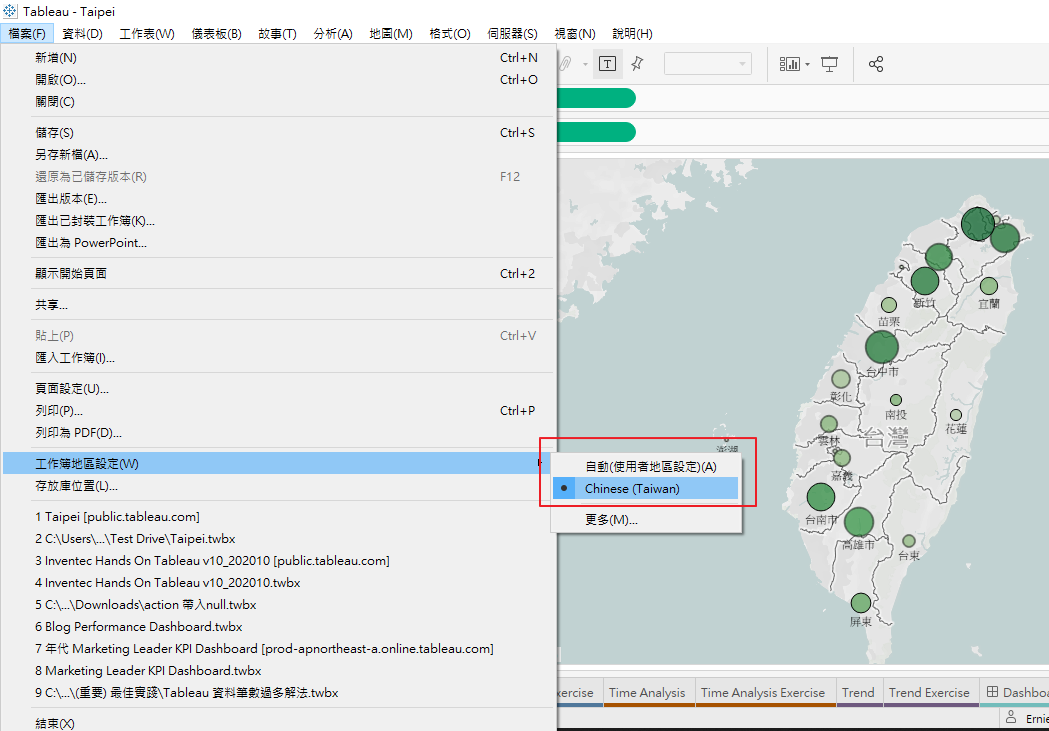
Task: Select 匯出為 PowerPoint... entry
Action: pyautogui.click(x=278, y=243)
